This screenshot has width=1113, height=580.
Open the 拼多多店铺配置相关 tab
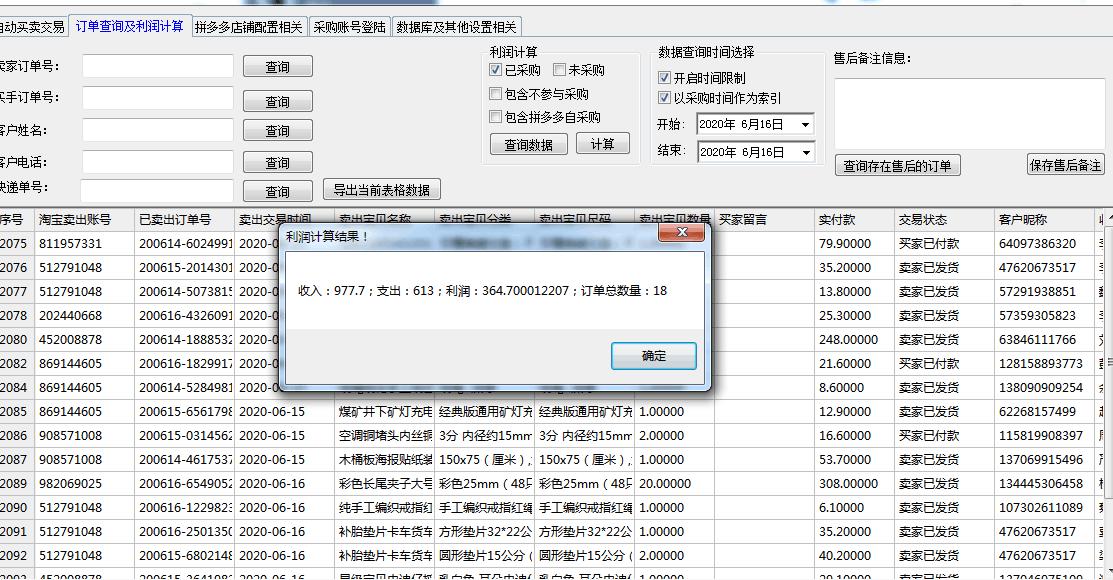(x=245, y=27)
